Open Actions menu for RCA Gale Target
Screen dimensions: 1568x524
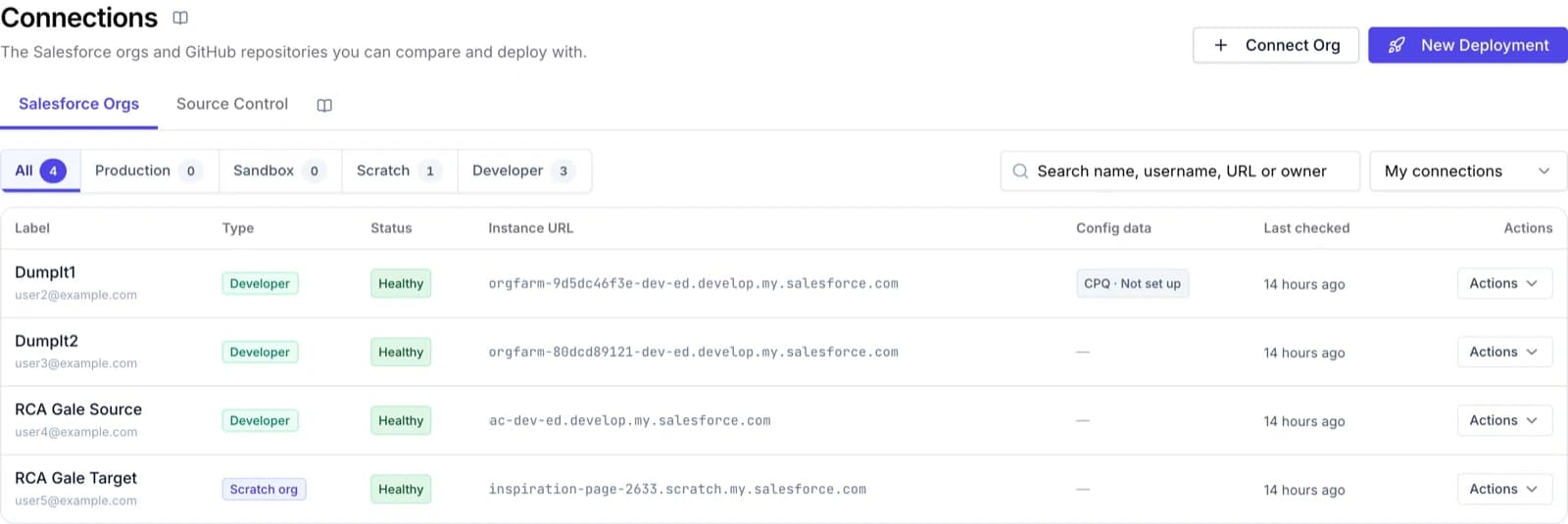click(1504, 489)
